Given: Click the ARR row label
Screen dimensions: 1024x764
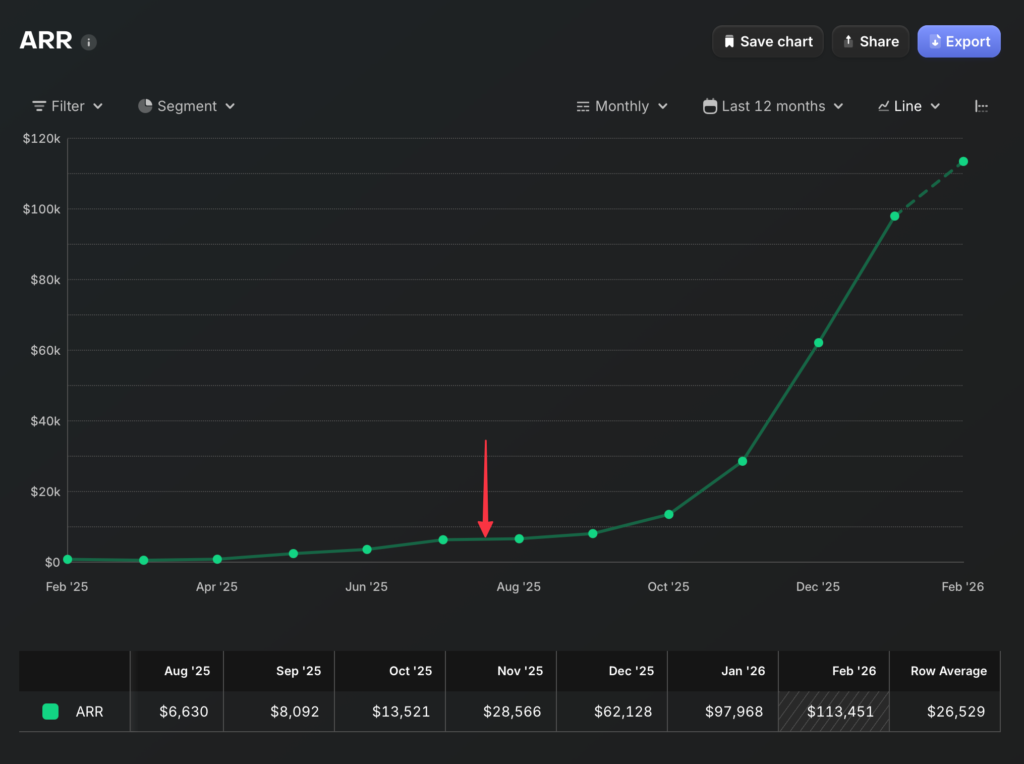Looking at the screenshot, I should coord(89,712).
